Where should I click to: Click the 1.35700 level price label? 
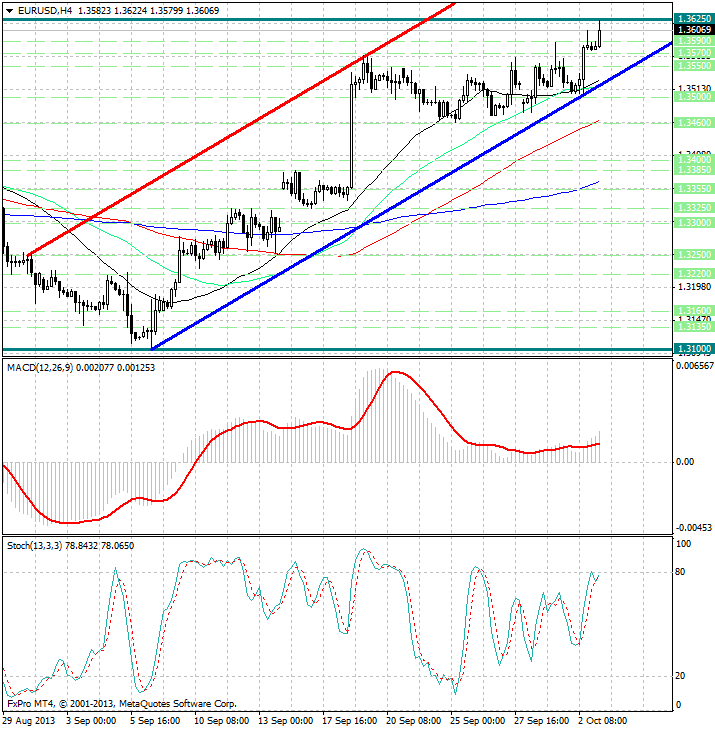click(694, 53)
